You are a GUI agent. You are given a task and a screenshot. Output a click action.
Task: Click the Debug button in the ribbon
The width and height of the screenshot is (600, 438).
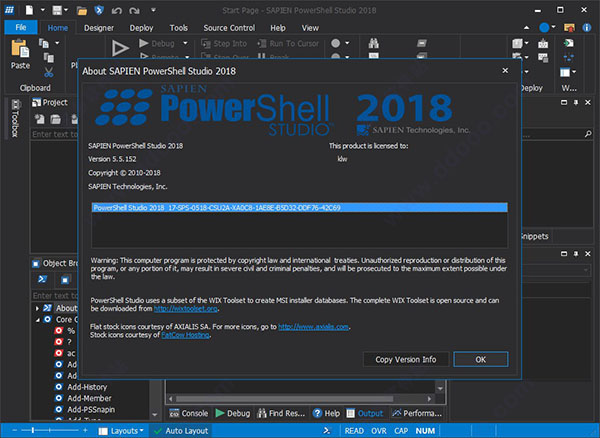coord(157,44)
